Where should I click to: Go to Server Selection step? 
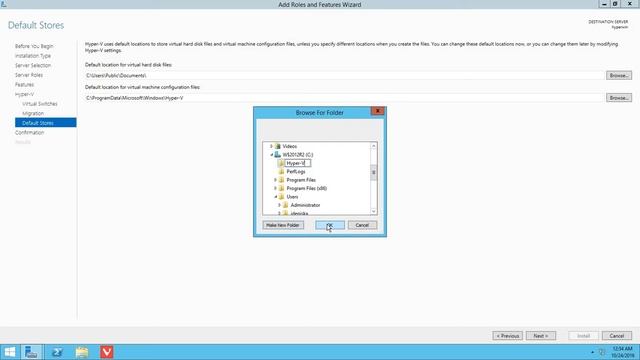click(x=33, y=65)
